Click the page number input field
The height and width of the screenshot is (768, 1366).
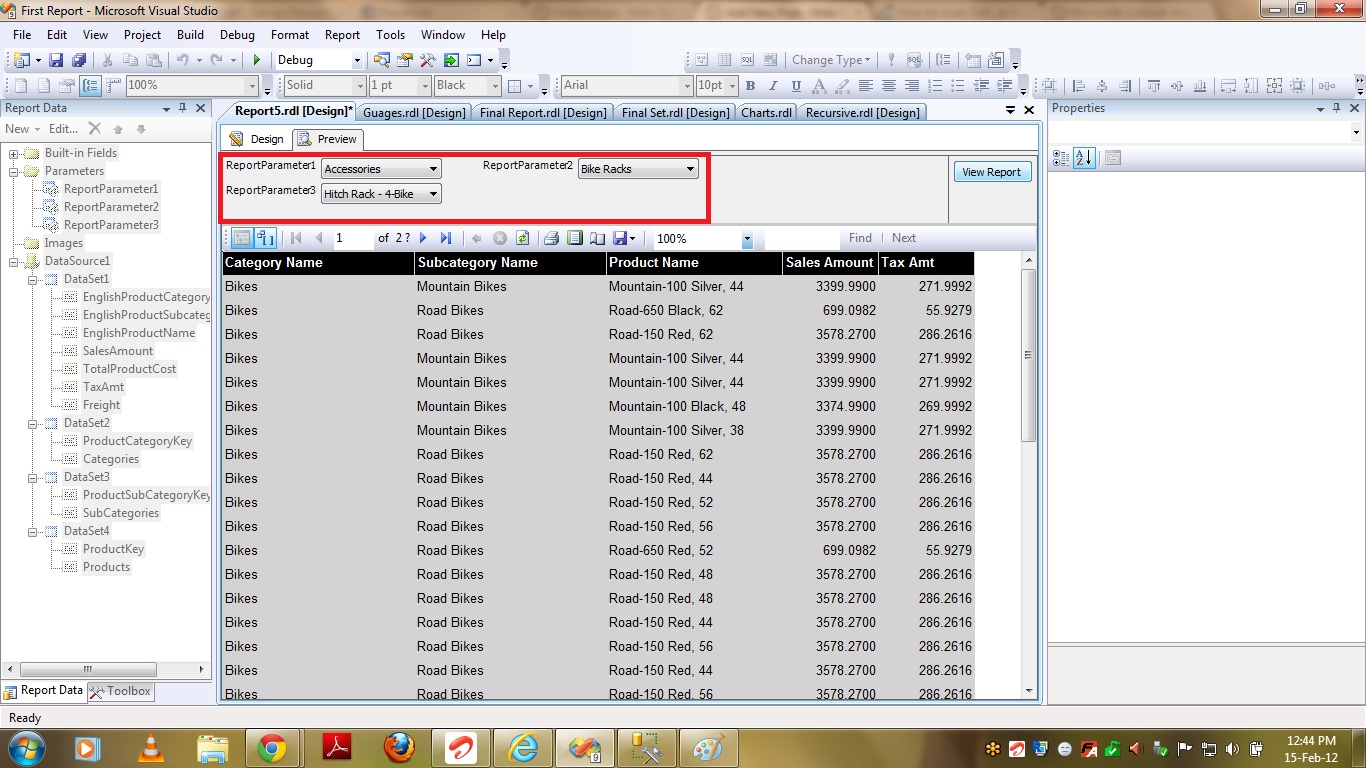tap(352, 238)
